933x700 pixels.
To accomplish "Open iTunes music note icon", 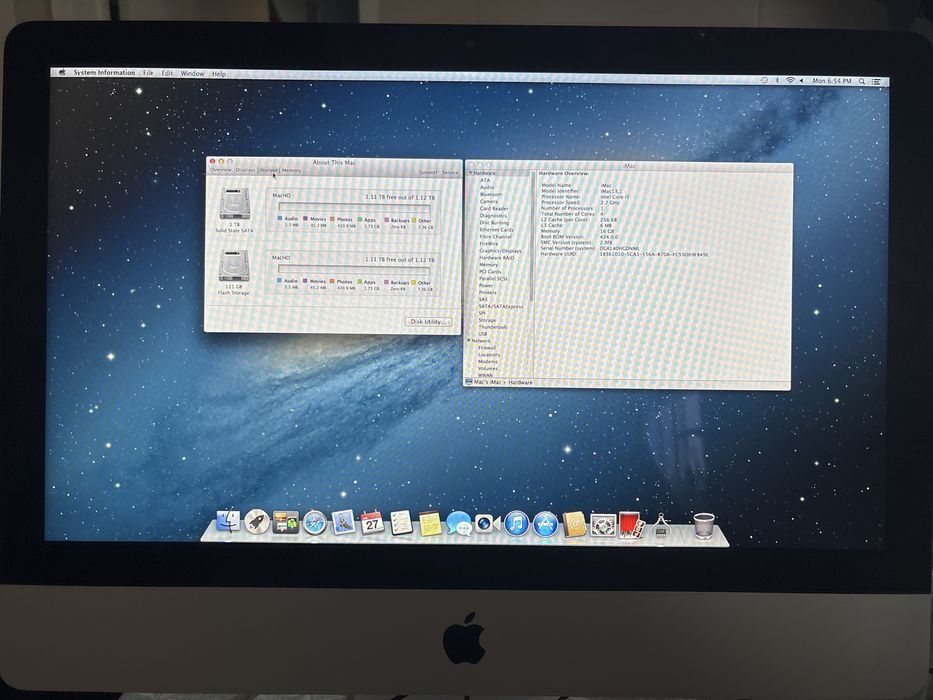I will (516, 524).
